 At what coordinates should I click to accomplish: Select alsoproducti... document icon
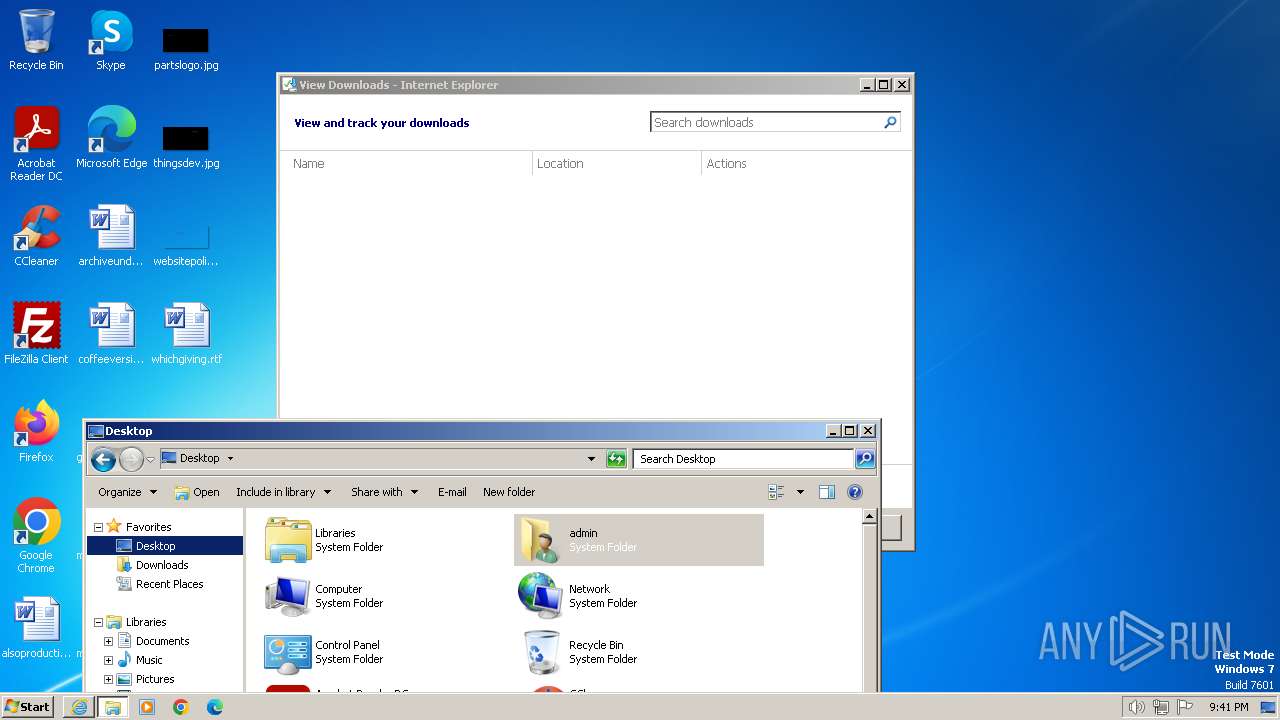(x=36, y=628)
